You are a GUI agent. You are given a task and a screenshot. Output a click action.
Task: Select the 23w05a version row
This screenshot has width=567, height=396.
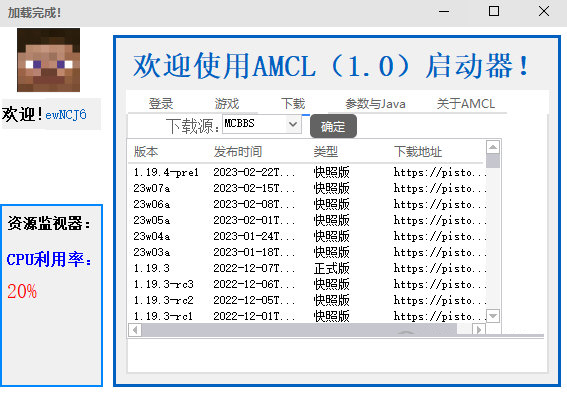pyautogui.click(x=307, y=220)
